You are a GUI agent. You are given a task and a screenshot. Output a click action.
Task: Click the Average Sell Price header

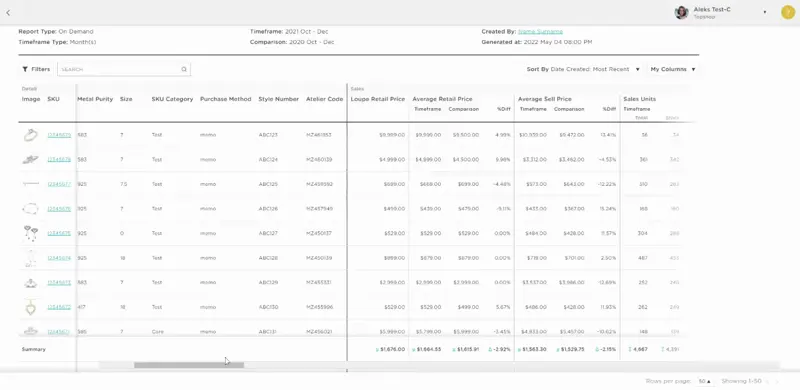tap(544, 99)
